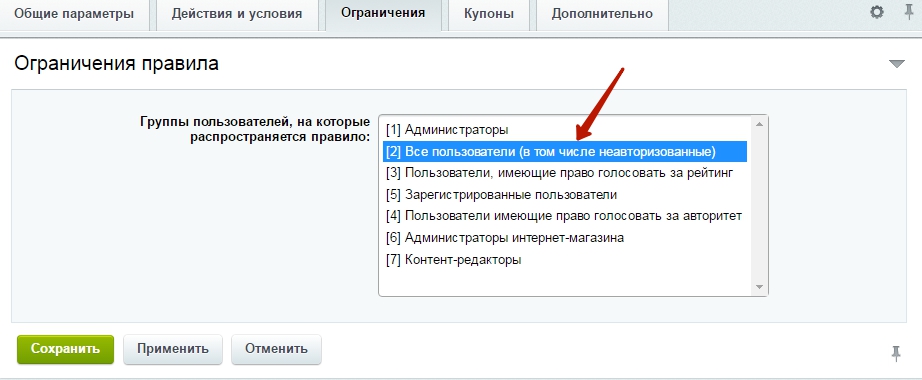Select [7] Контент-редакторы group

[565, 259]
